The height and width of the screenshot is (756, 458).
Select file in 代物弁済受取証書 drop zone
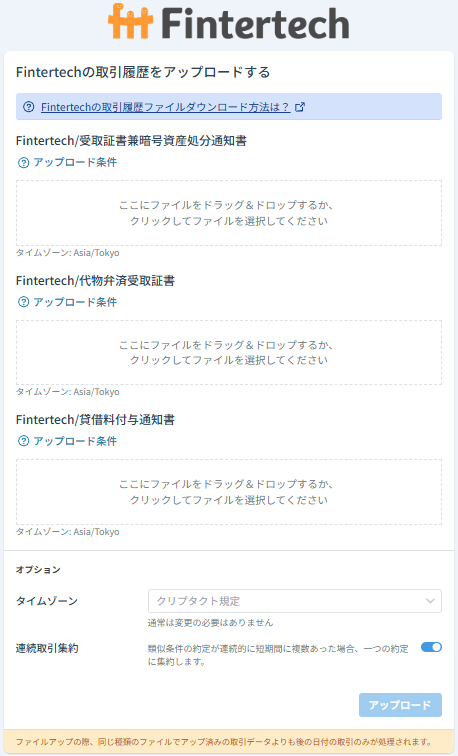229,352
